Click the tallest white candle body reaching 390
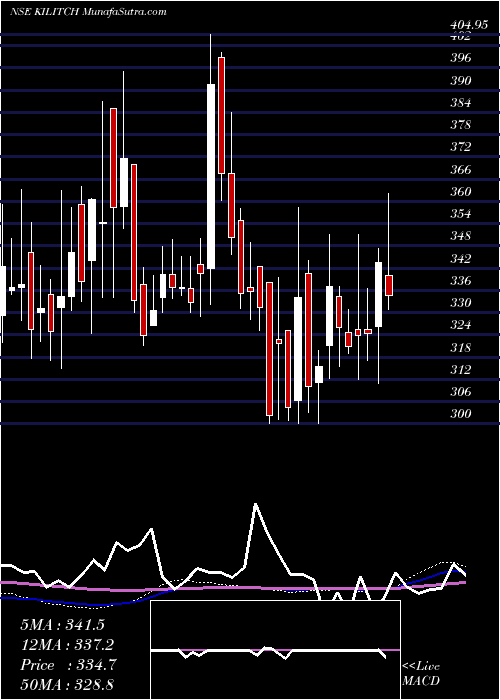500x700 pixels. [211, 176]
